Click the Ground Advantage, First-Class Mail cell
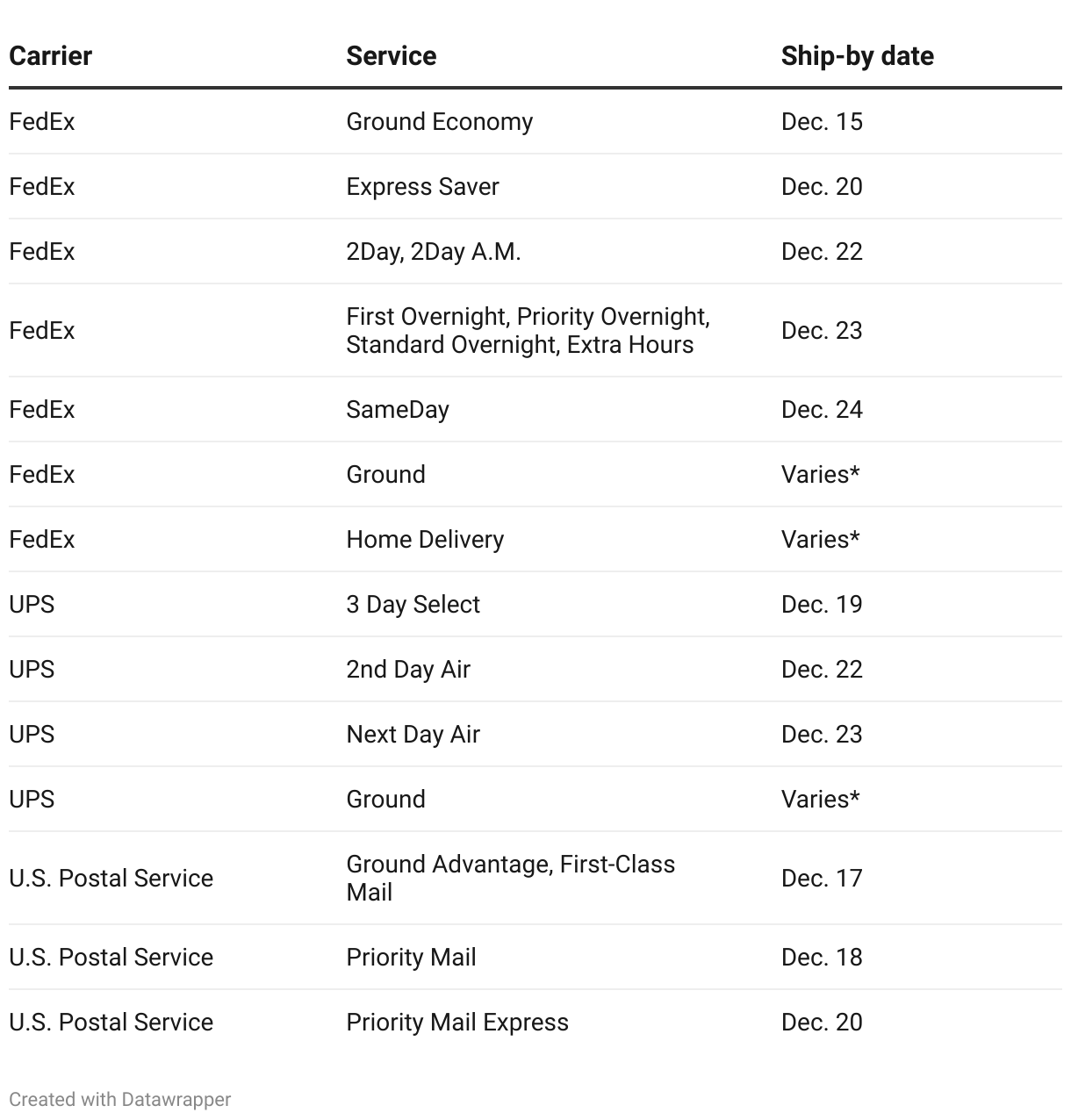The height and width of the screenshot is (1120, 1071). pos(510,878)
